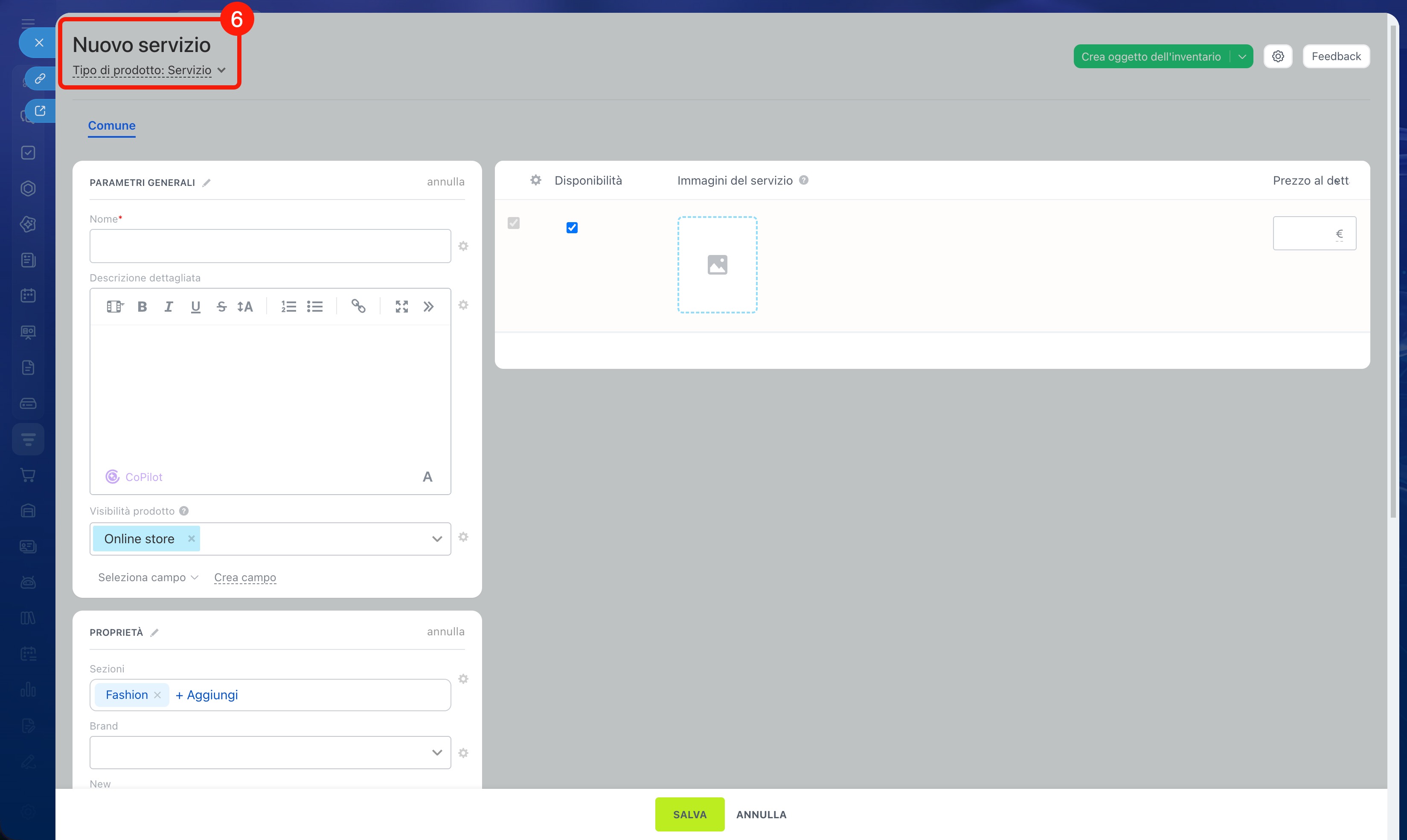
Task: Open the bar chart analytics sidebar icon
Action: 28,689
